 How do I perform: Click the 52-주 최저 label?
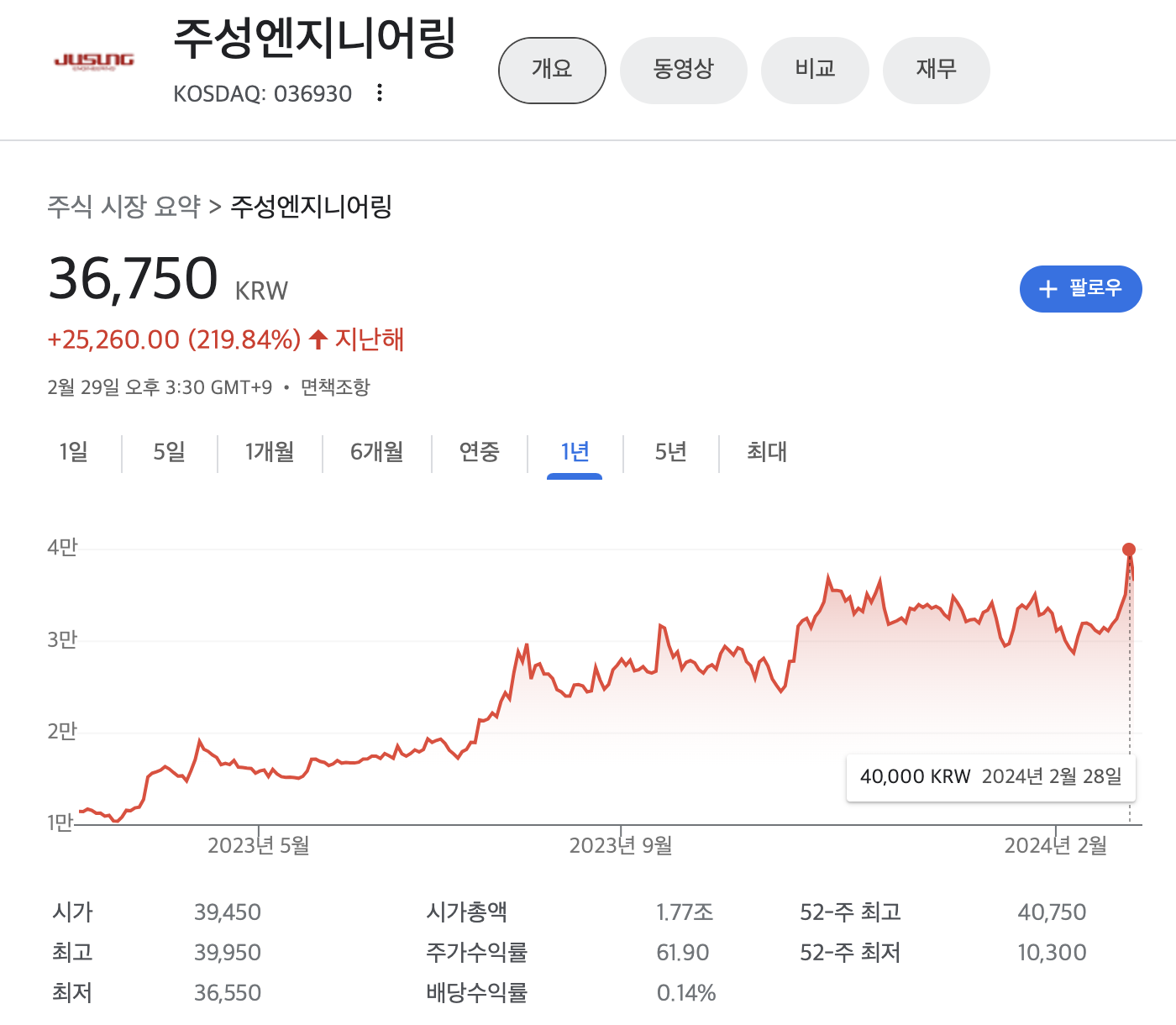pos(850,953)
